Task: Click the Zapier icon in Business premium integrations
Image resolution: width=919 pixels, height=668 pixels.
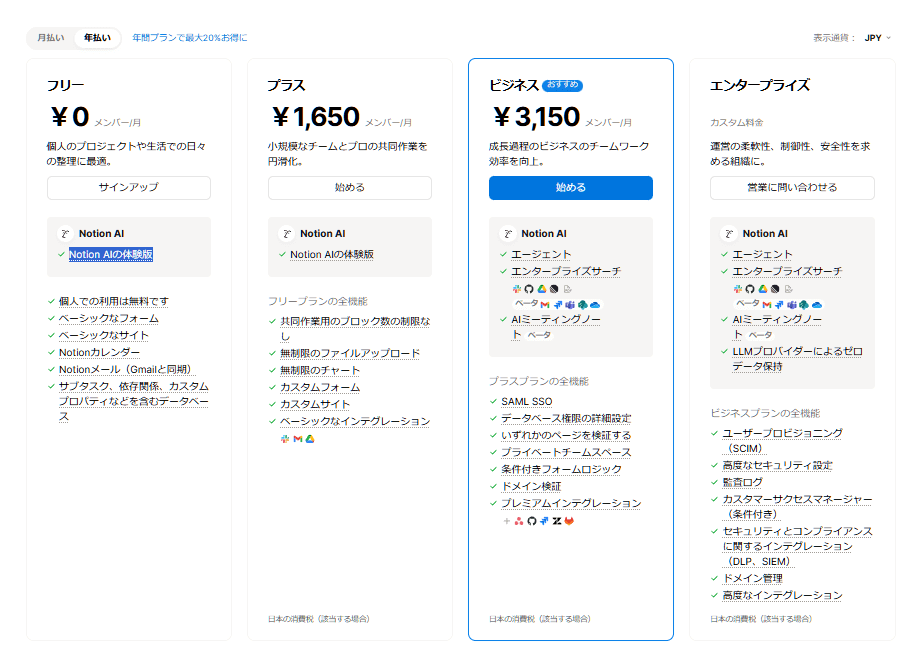Action: [x=556, y=521]
